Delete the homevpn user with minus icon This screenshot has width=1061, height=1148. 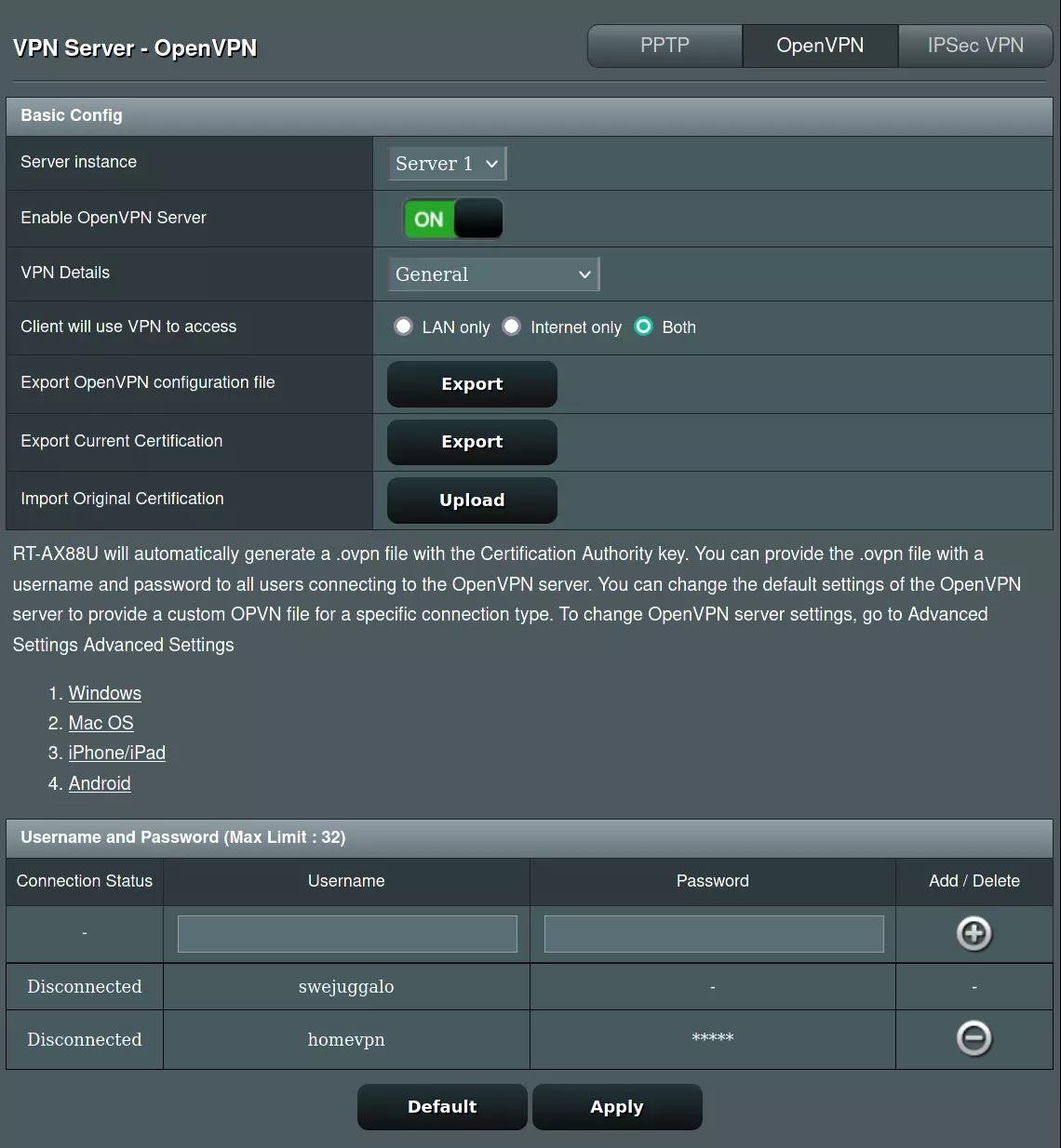coord(974,1038)
